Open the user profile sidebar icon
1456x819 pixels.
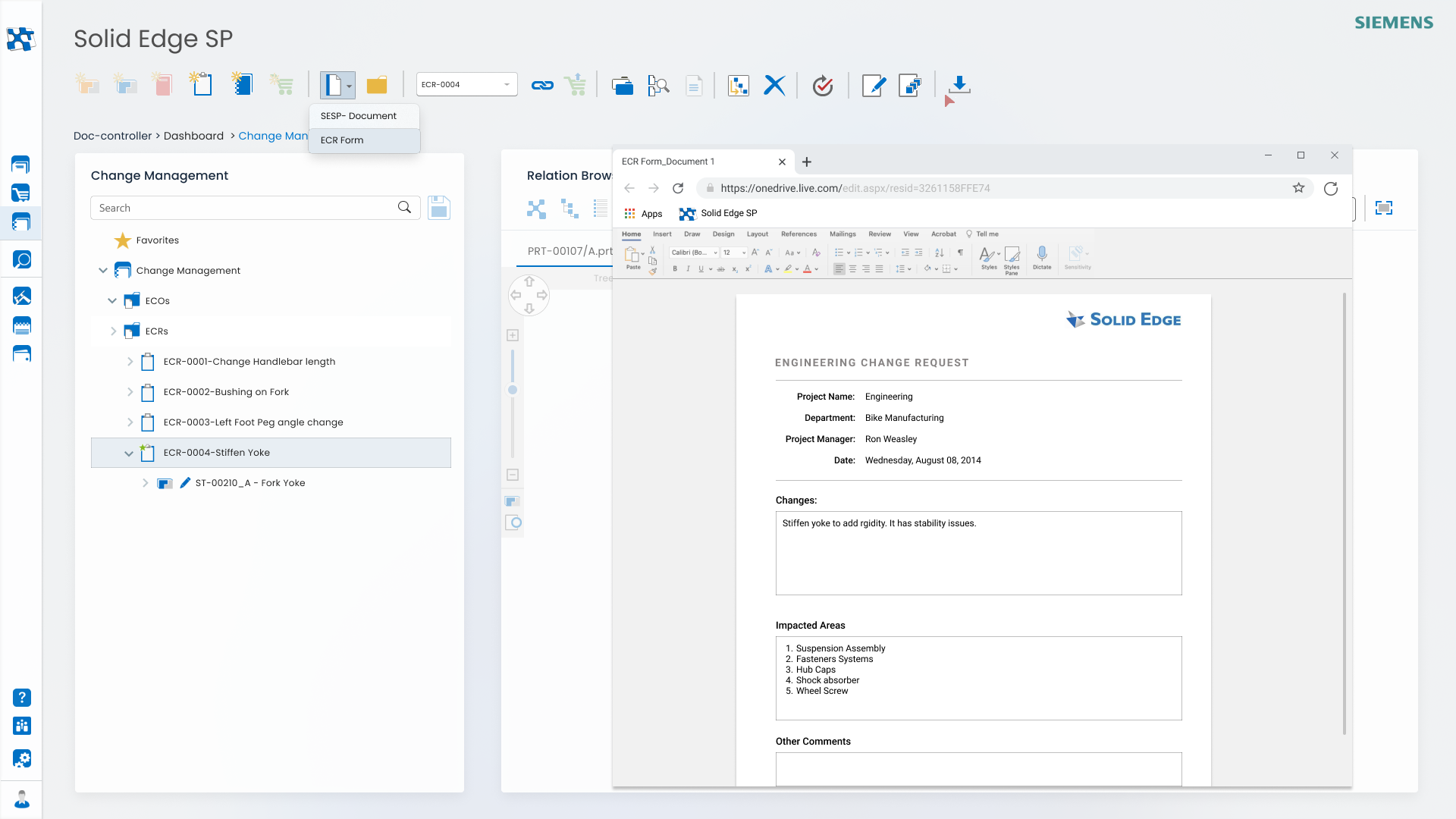click(x=22, y=799)
